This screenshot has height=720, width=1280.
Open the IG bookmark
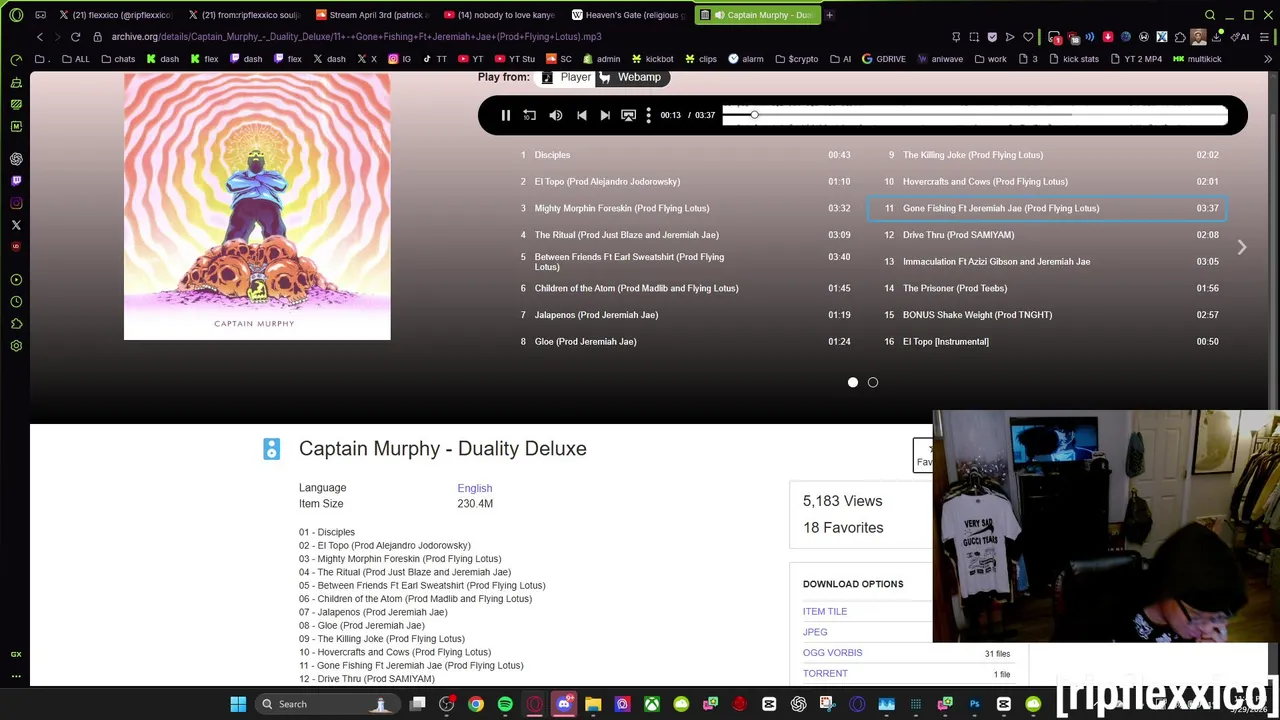(x=399, y=59)
